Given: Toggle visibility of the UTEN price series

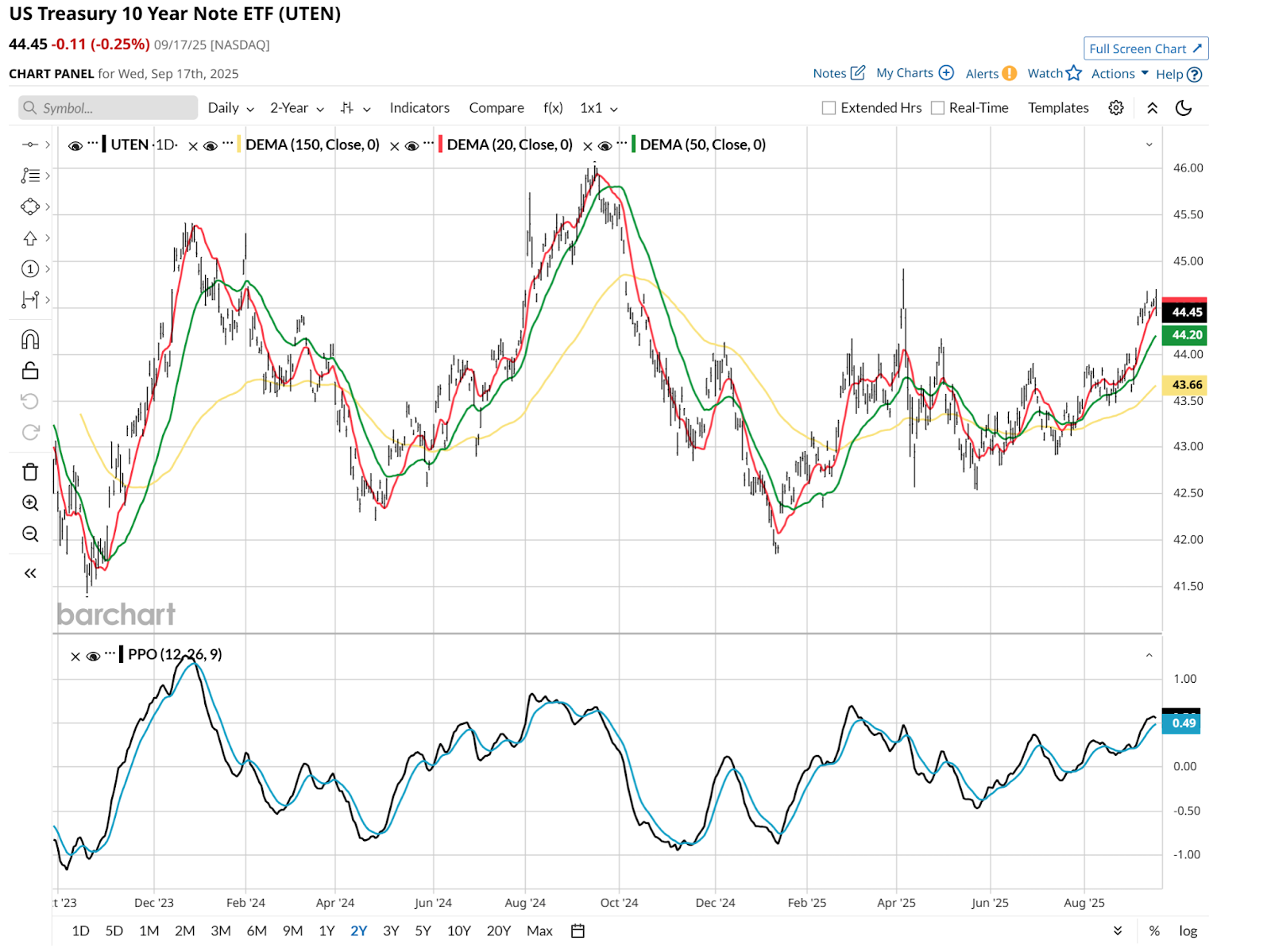Looking at the screenshot, I should pos(75,146).
